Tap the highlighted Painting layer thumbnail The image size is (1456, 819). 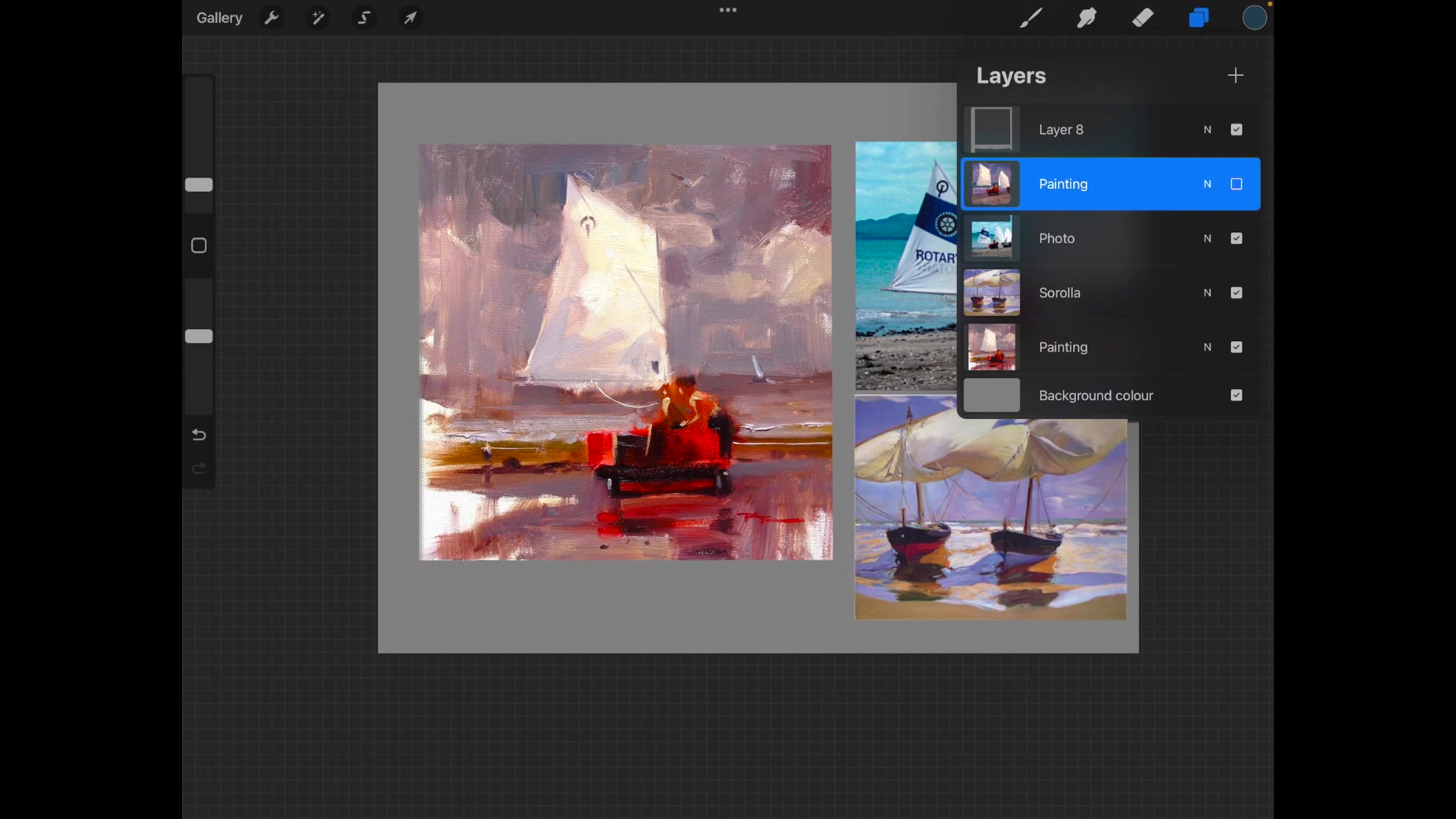coord(992,184)
